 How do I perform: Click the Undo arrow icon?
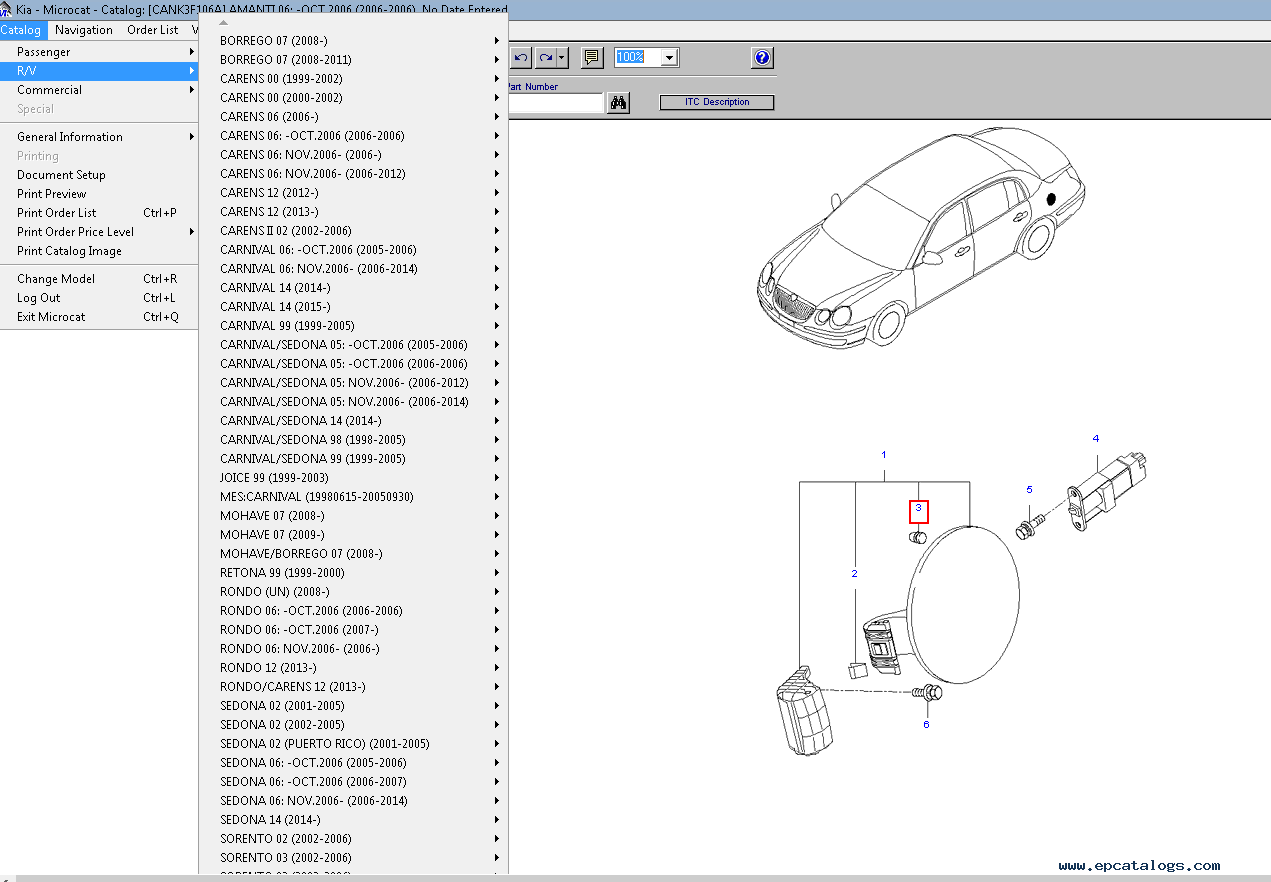point(519,57)
